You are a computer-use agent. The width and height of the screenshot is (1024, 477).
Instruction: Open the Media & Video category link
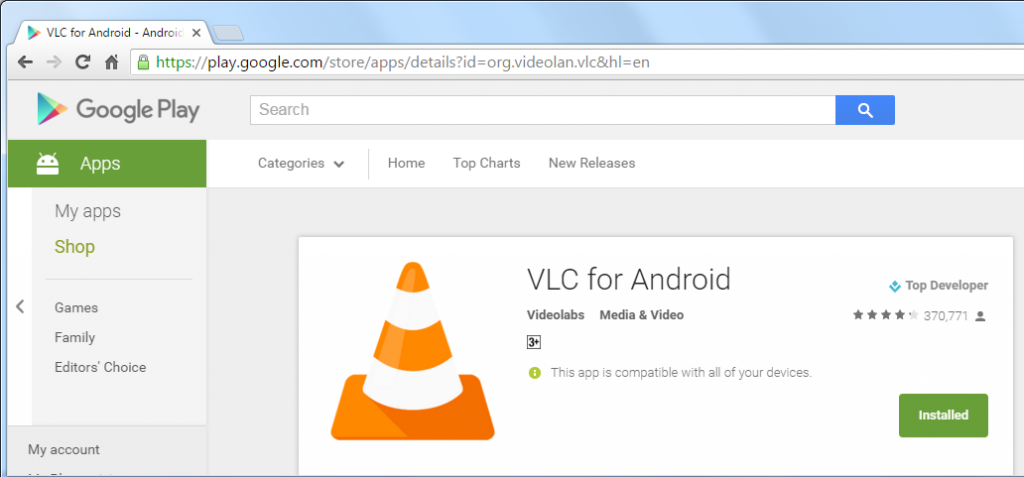(x=641, y=315)
